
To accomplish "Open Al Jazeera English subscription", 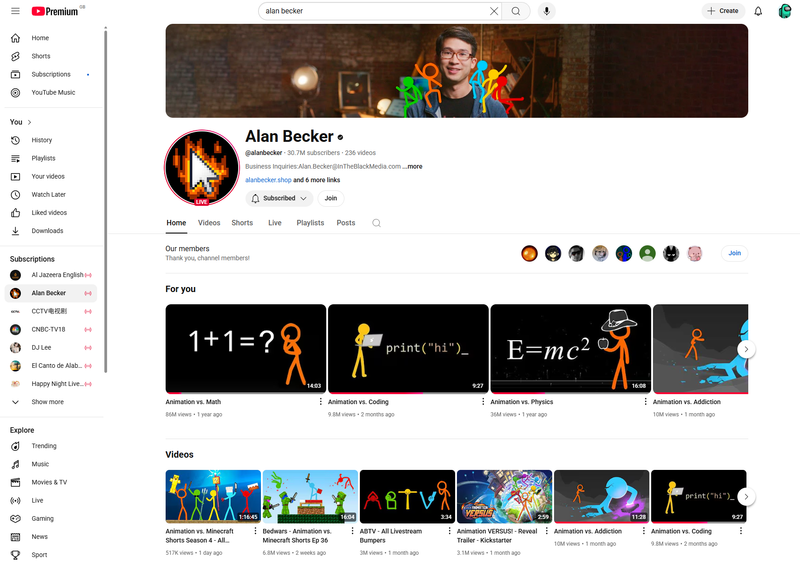I will 51,275.
